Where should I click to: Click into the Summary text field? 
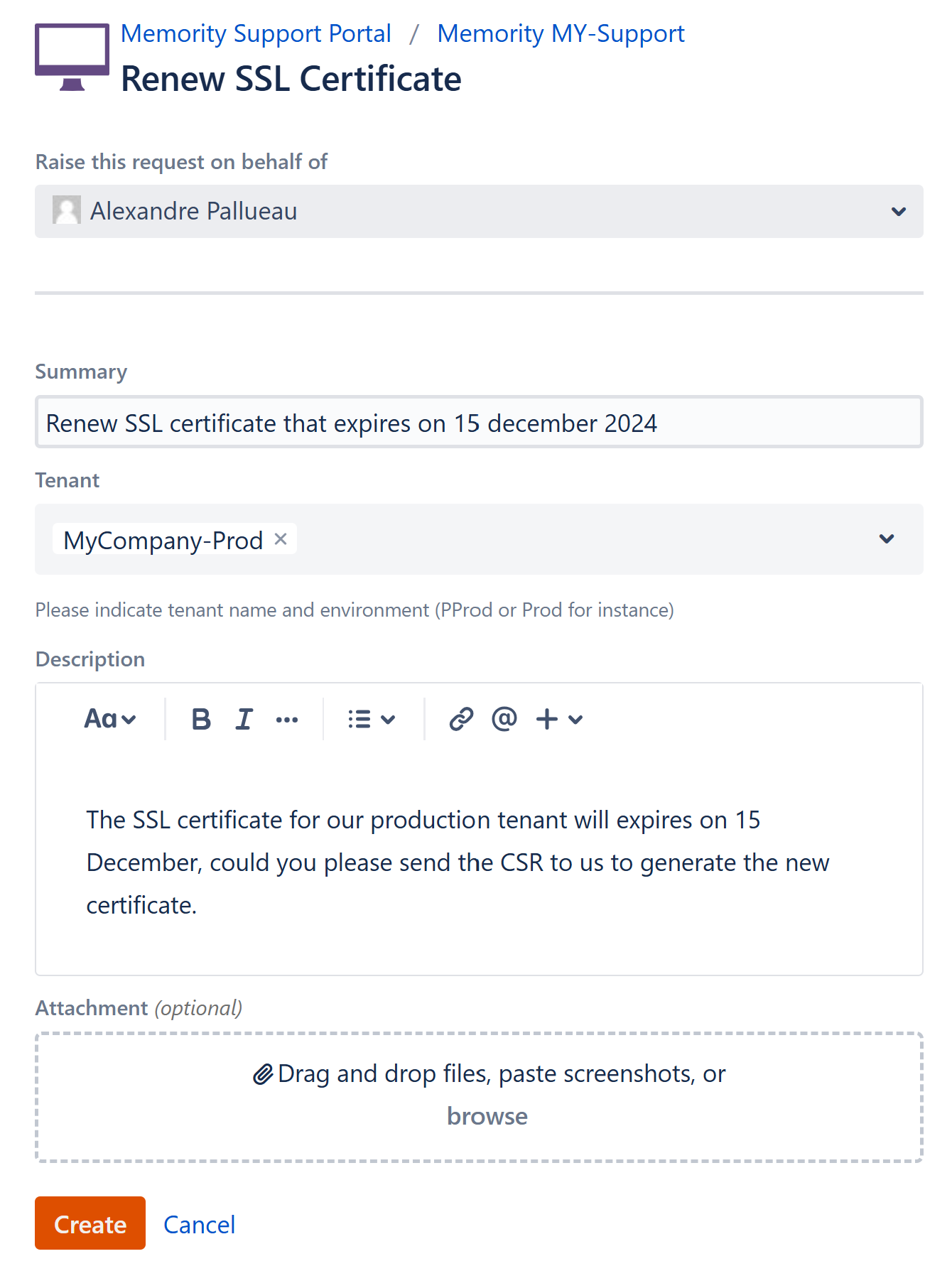tap(479, 423)
